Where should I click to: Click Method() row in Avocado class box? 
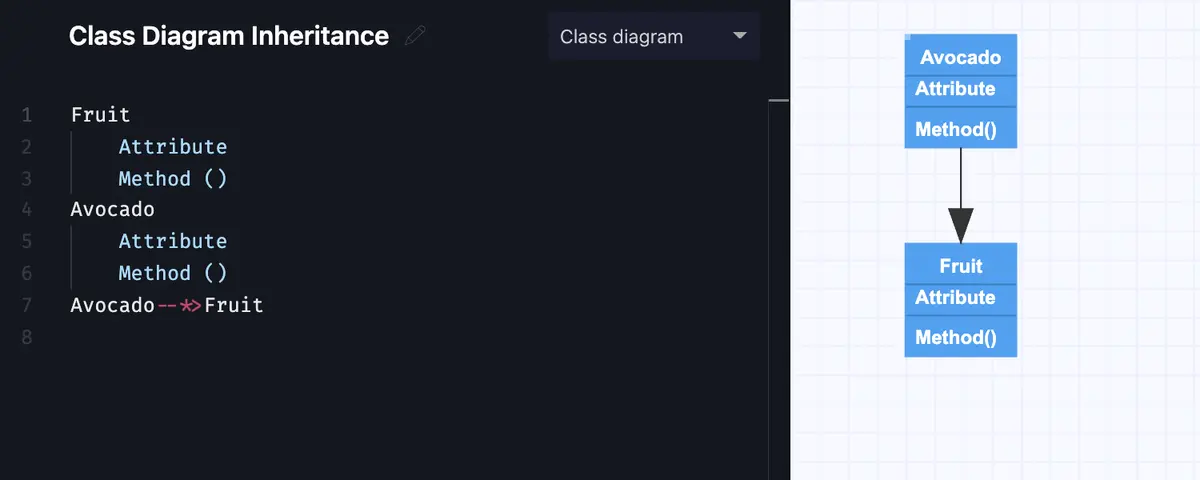point(961,128)
